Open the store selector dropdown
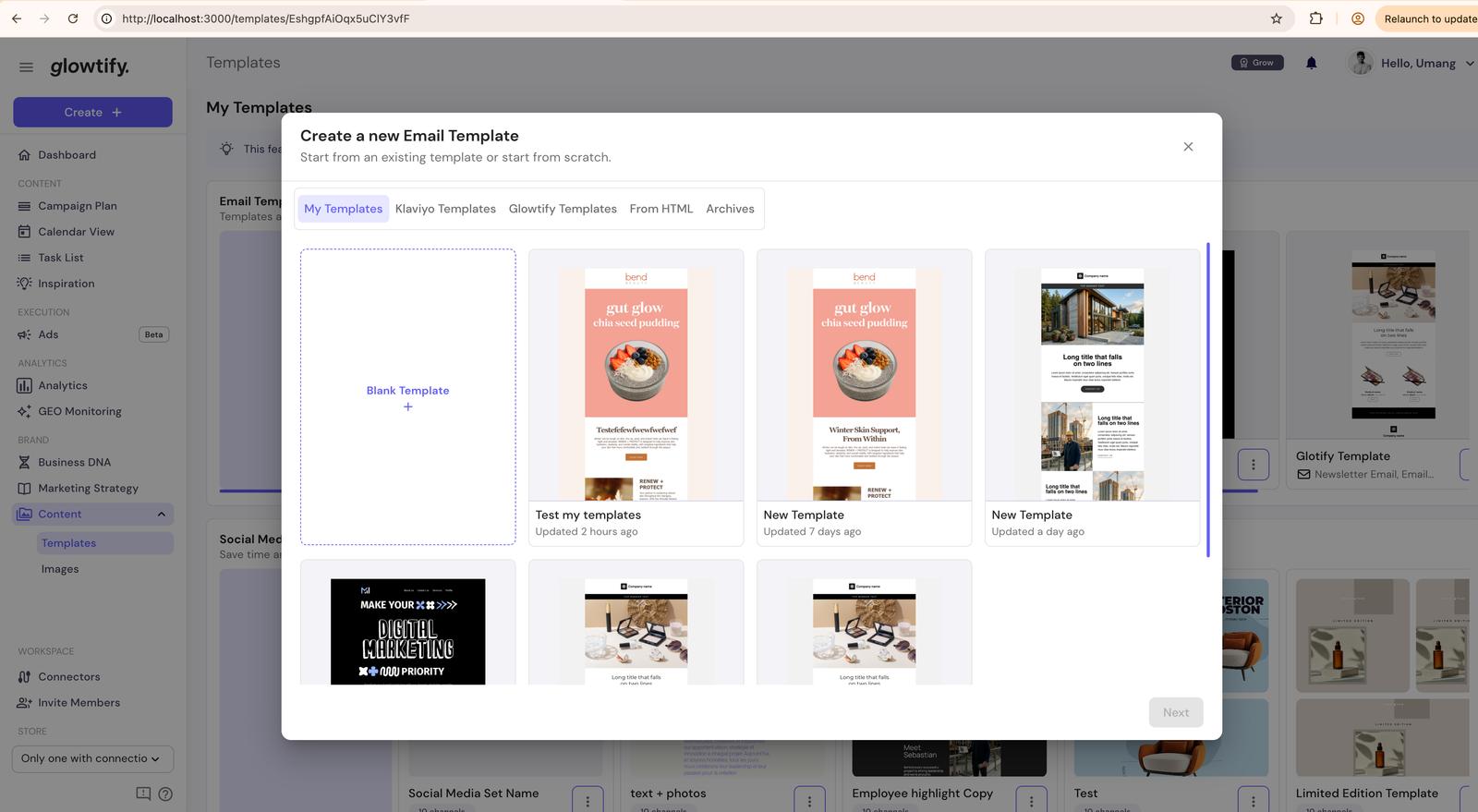 (92, 758)
